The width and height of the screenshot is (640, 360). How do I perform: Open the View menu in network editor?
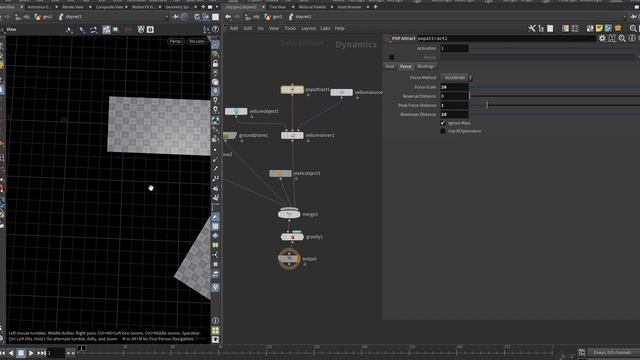pyautogui.click(x=274, y=28)
